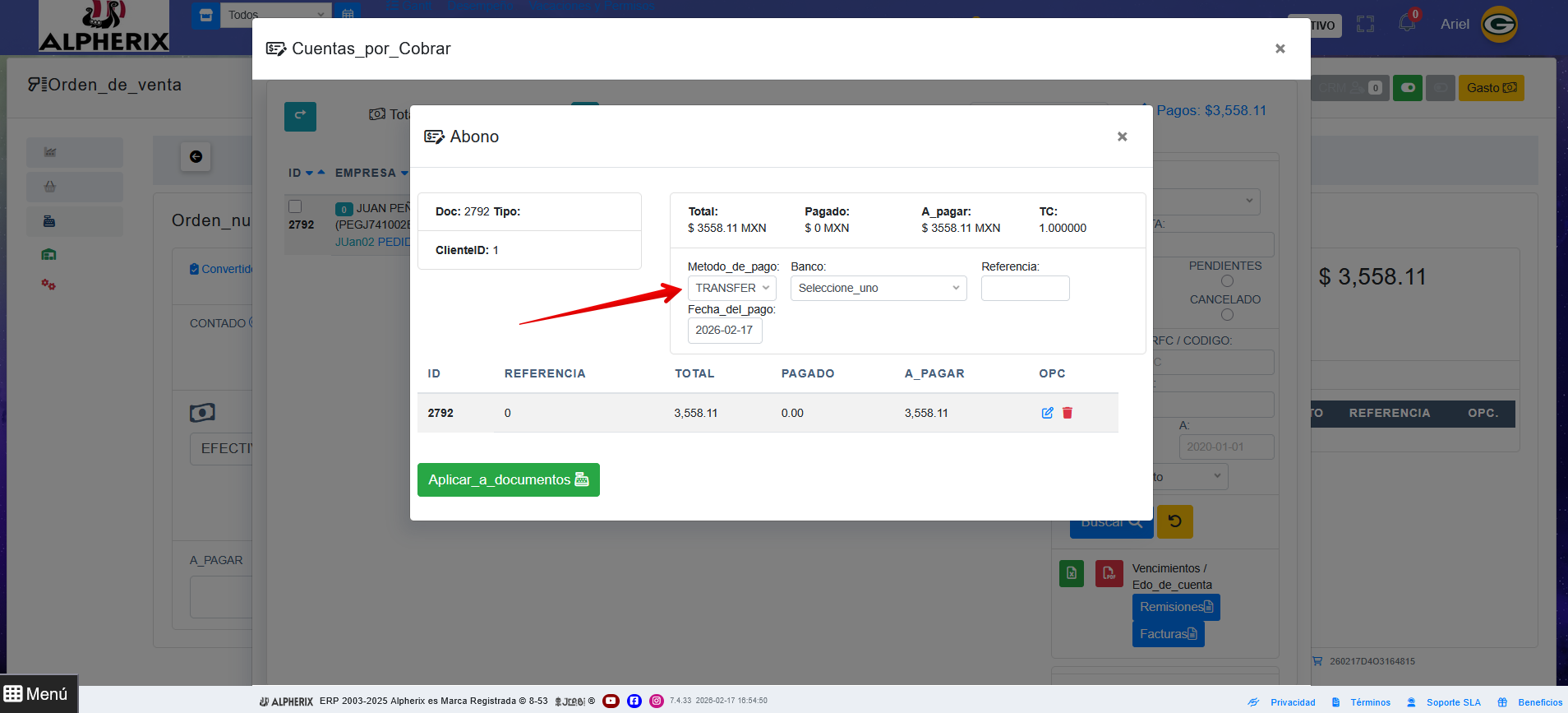Screen dimensions: 1568x713
Task: Delete row 2792 with the red trash icon
Action: pos(1068,413)
